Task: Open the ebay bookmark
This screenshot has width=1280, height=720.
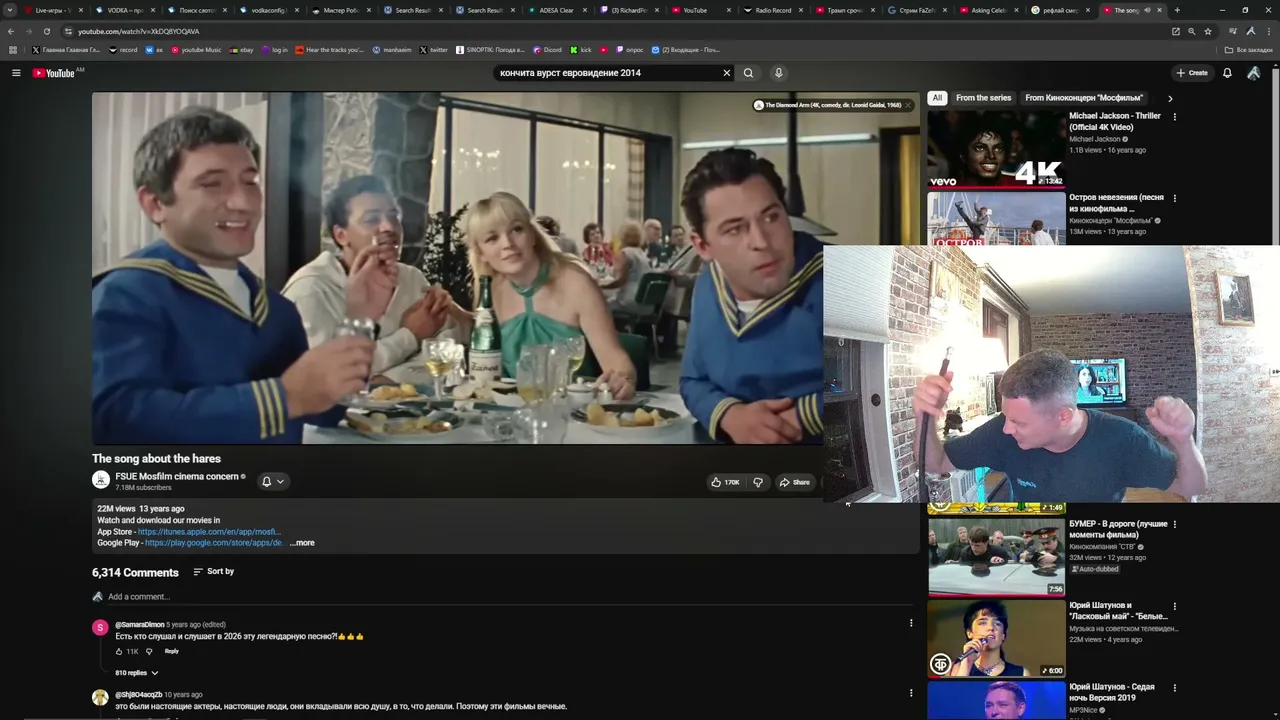Action: click(241, 50)
